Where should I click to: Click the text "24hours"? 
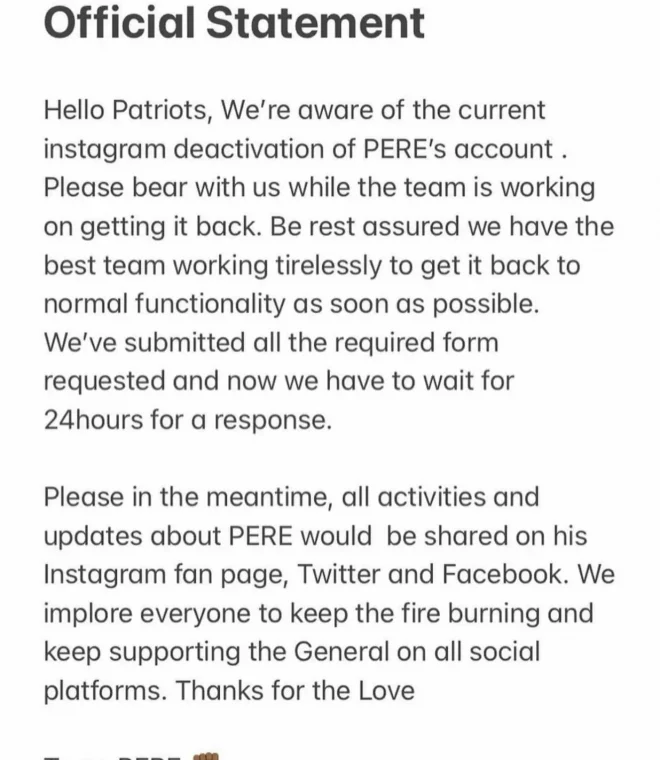click(93, 419)
